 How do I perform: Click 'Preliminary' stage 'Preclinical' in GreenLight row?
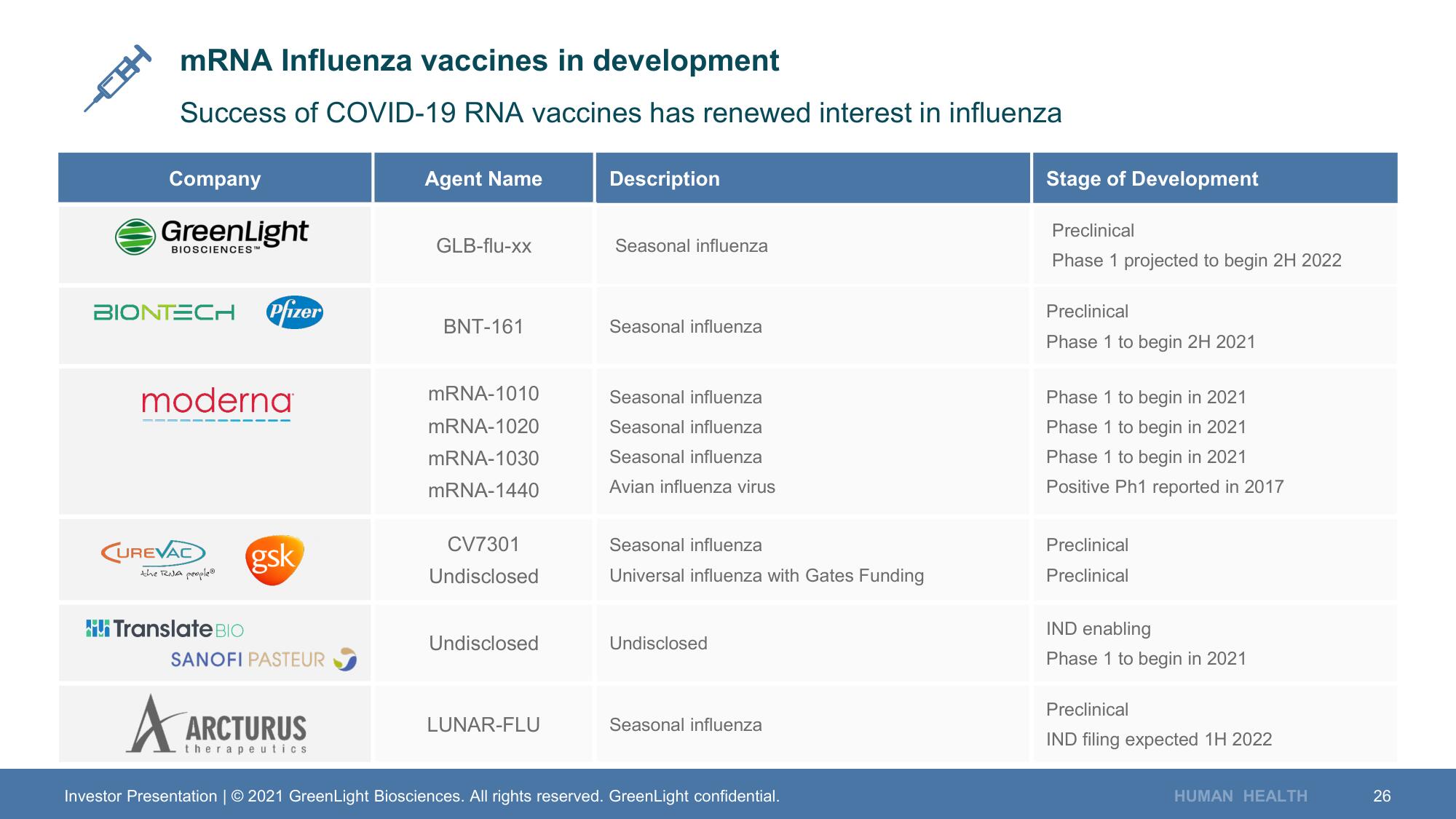pos(1093,231)
